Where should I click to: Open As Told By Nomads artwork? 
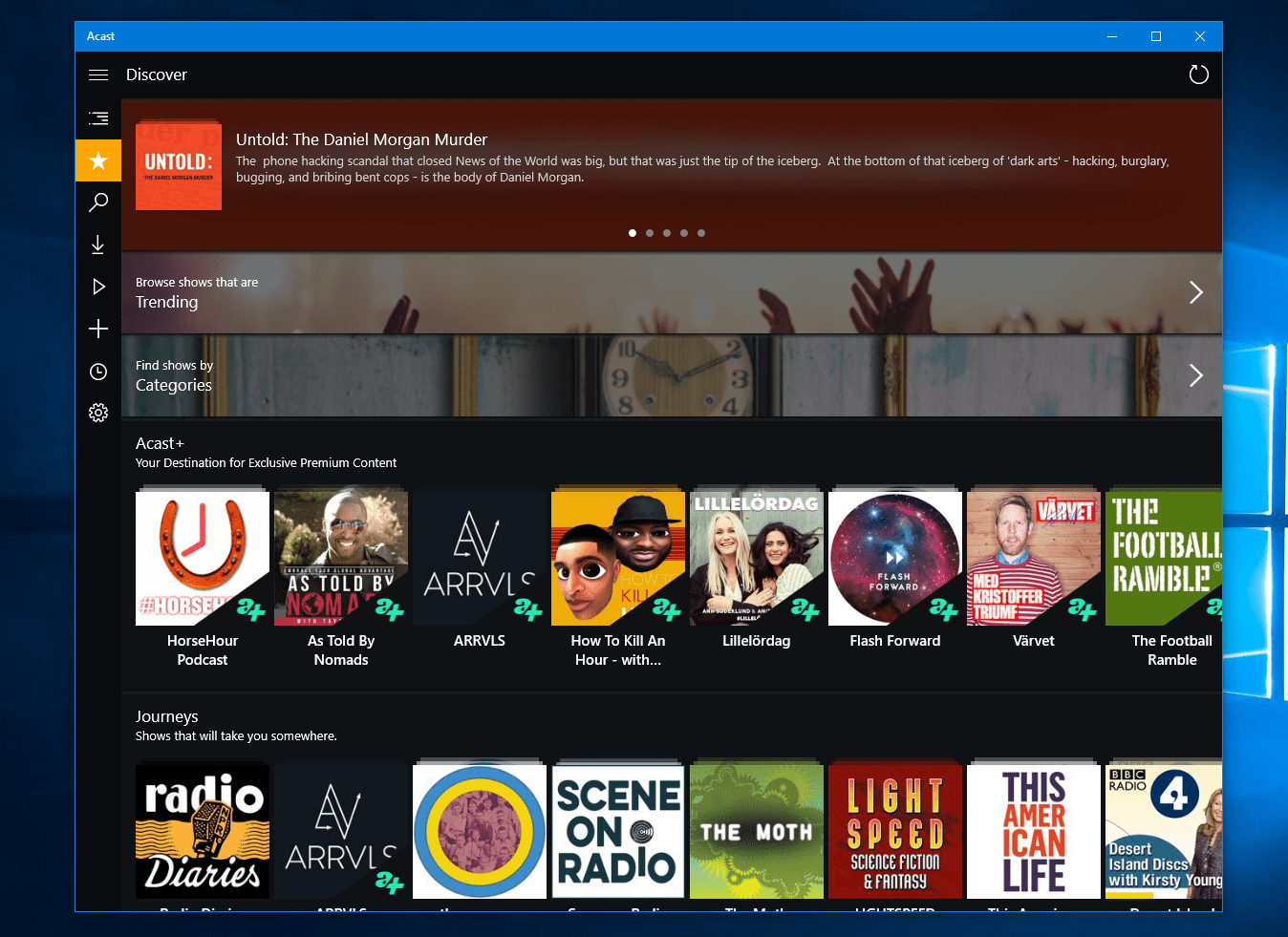click(341, 559)
